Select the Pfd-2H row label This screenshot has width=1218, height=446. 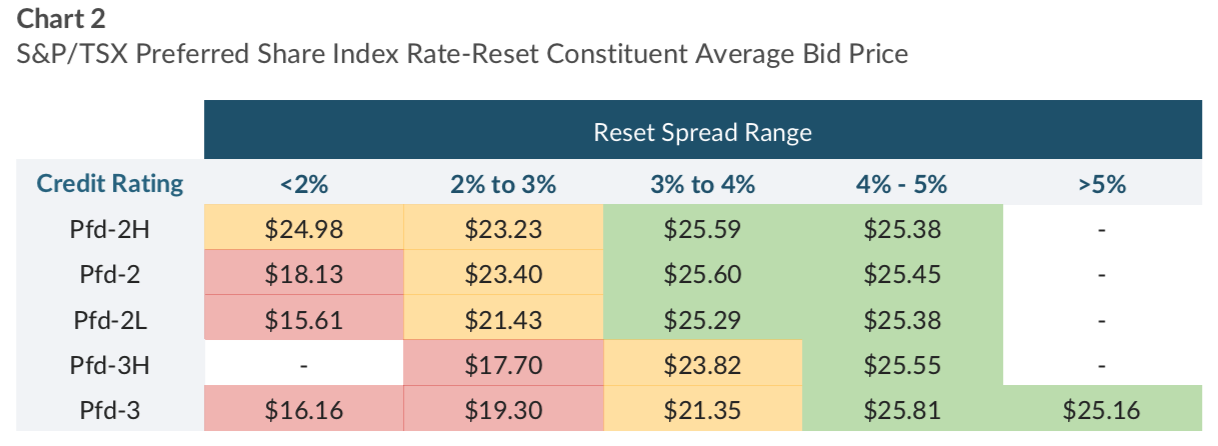[x=110, y=229]
